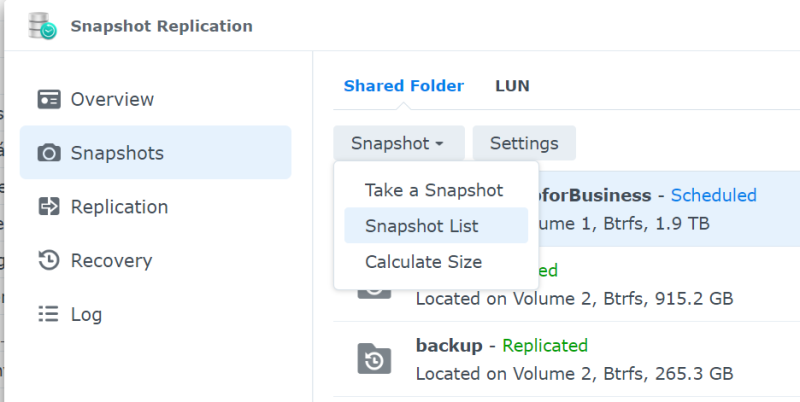Click the backup shared folder icon
Image resolution: width=800 pixels, height=402 pixels.
pos(374,360)
